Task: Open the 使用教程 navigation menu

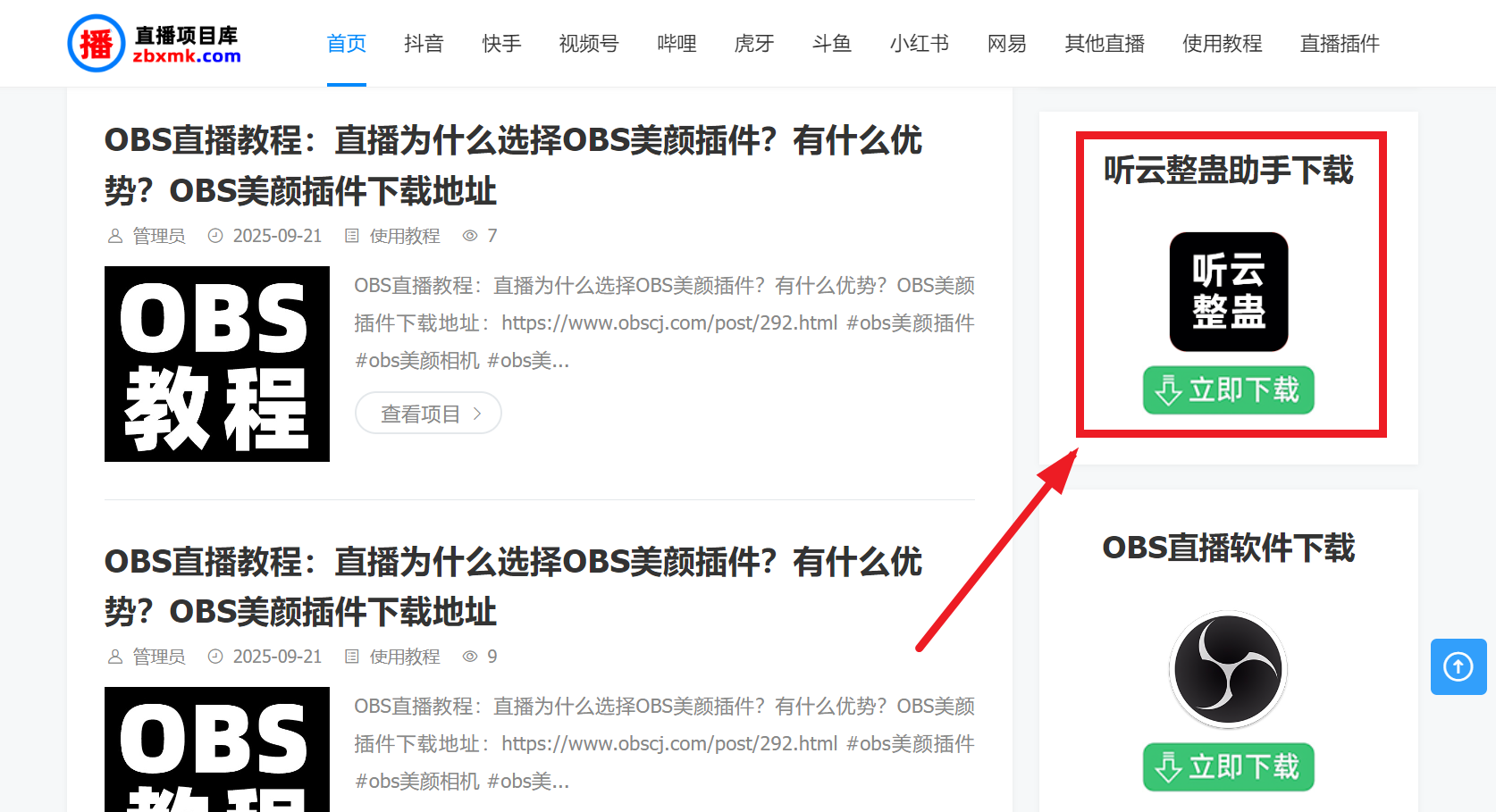Action: (1222, 42)
